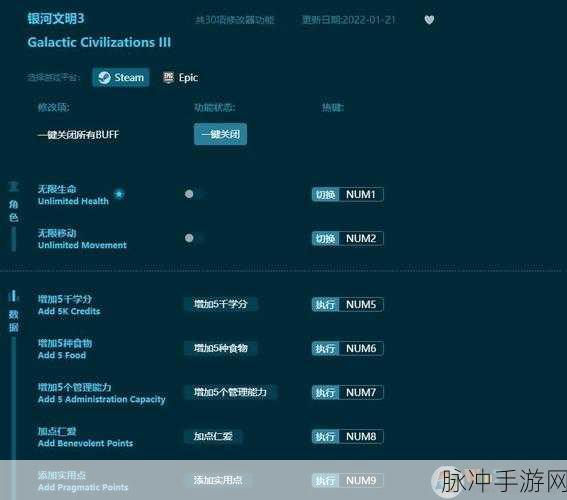
Task: Click the heart favorite icon
Action: tap(429, 20)
